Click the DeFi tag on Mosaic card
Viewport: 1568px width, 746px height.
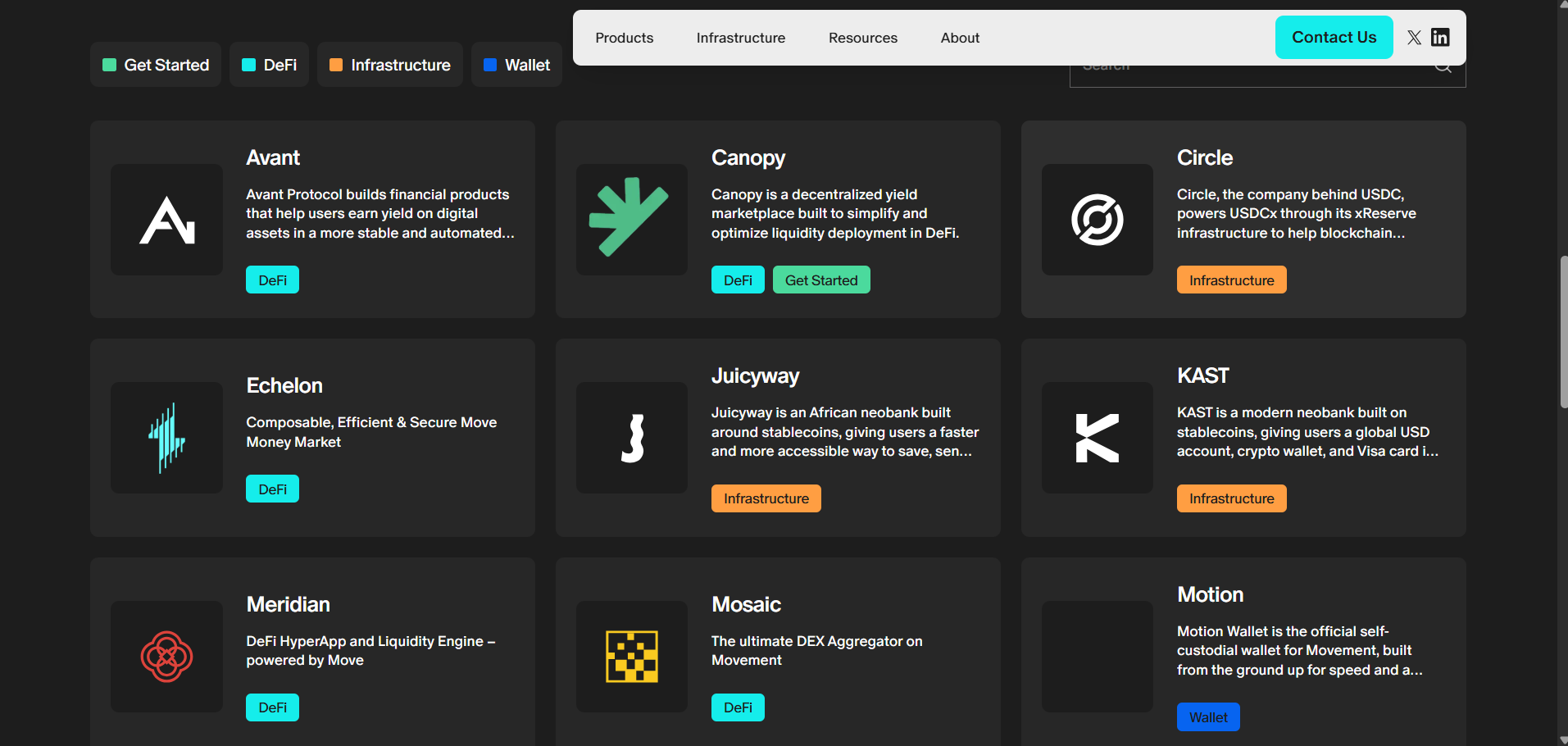tap(738, 707)
